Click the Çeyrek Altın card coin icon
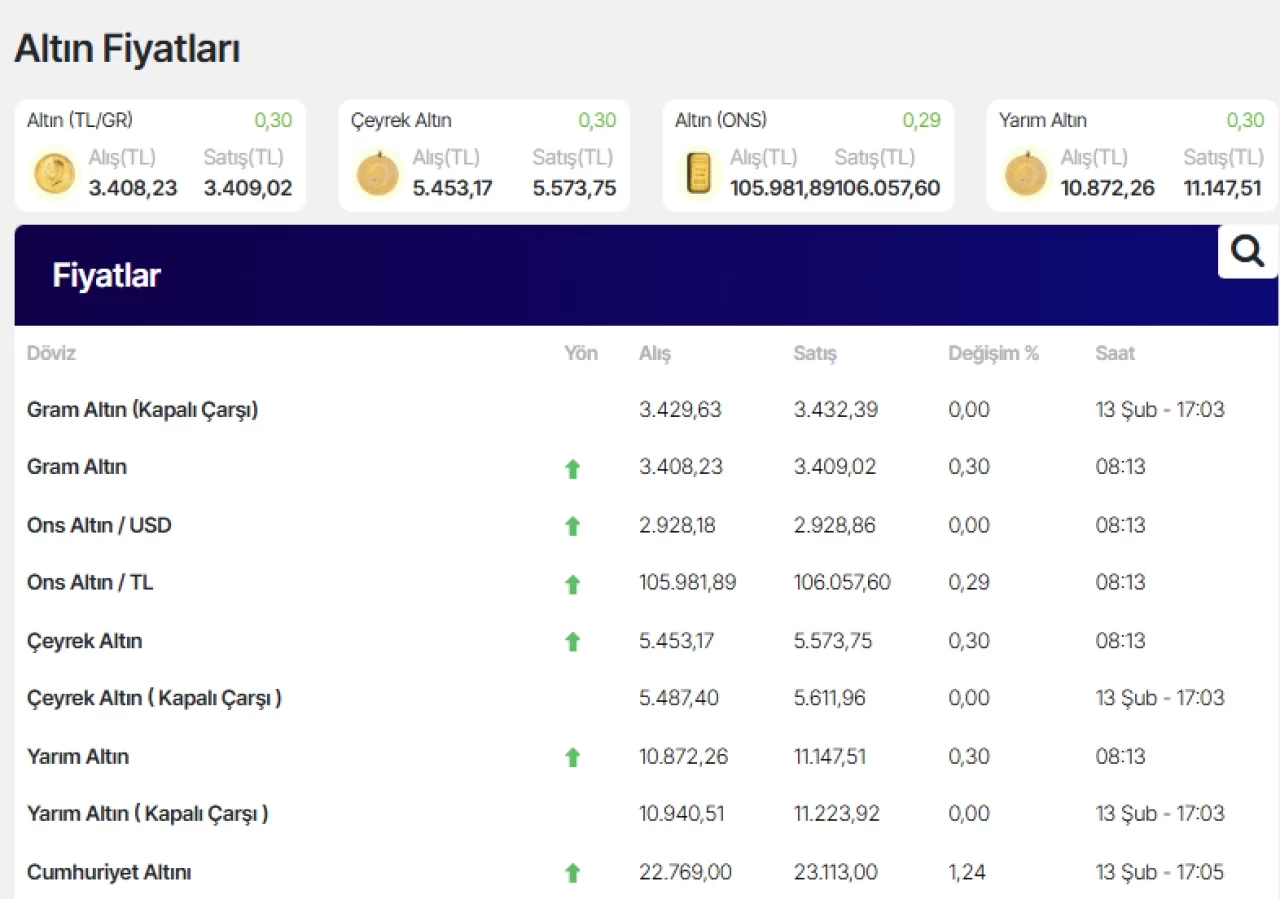Image resolution: width=1280 pixels, height=899 pixels. (378, 174)
